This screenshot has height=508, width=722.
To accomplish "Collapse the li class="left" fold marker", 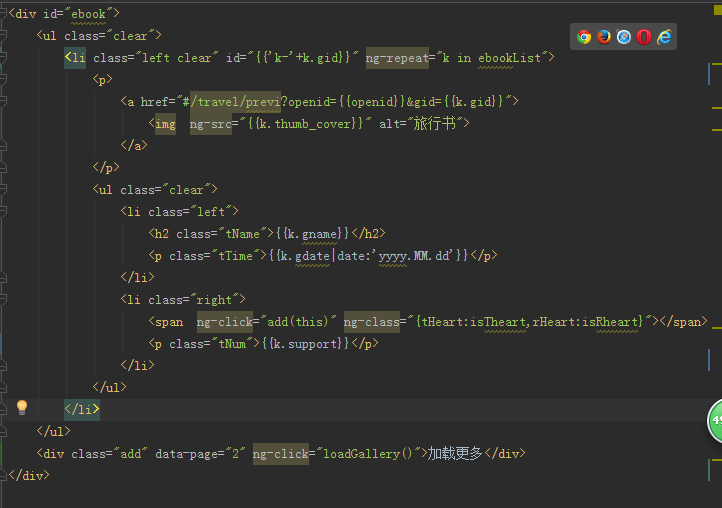I will [x=3, y=212].
